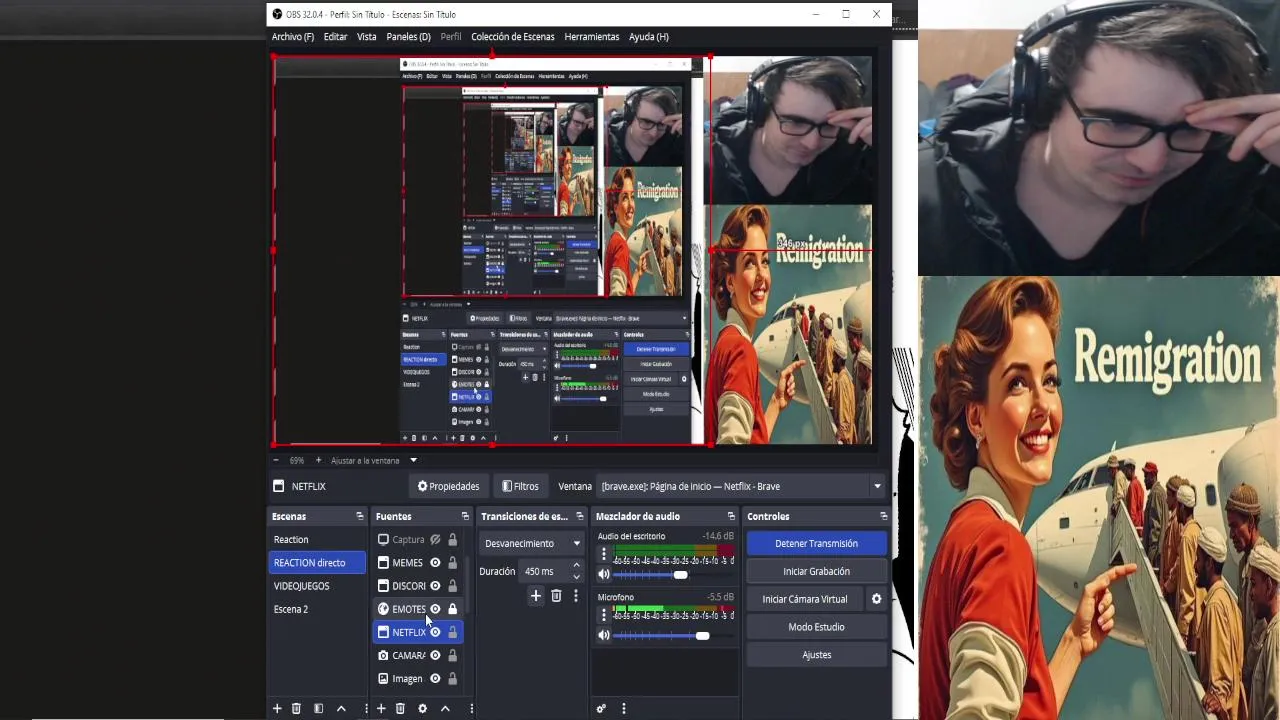Hide the NETFLIX source
This screenshot has width=1280, height=720.
(x=435, y=632)
